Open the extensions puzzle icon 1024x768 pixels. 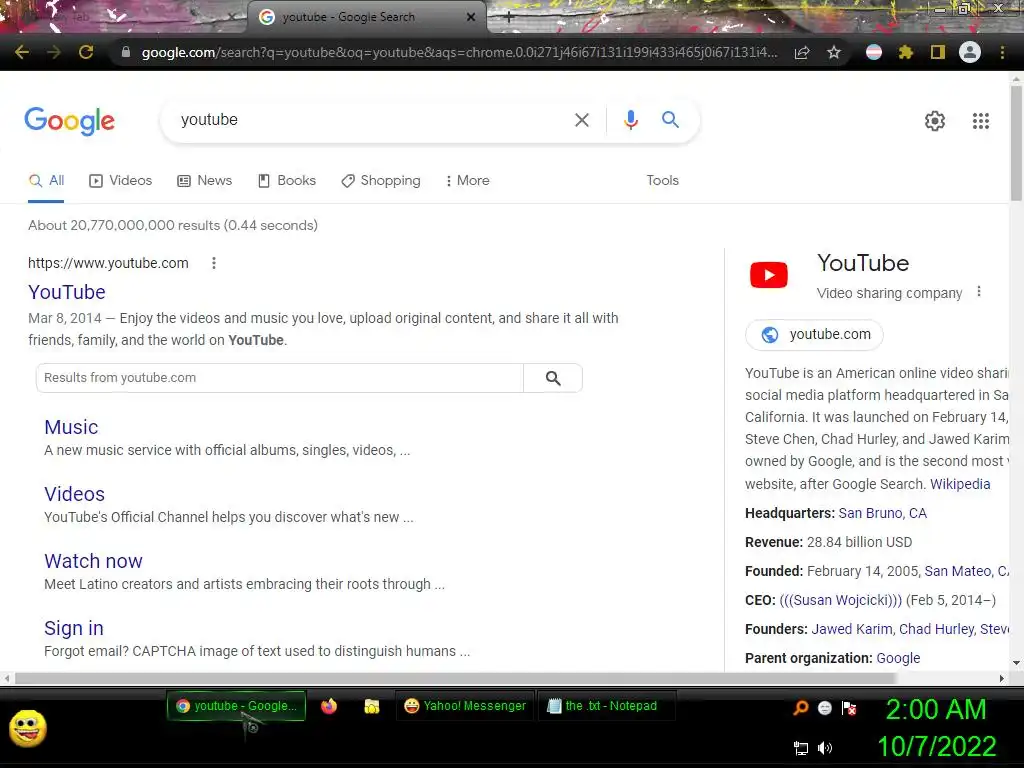pyautogui.click(x=905, y=52)
